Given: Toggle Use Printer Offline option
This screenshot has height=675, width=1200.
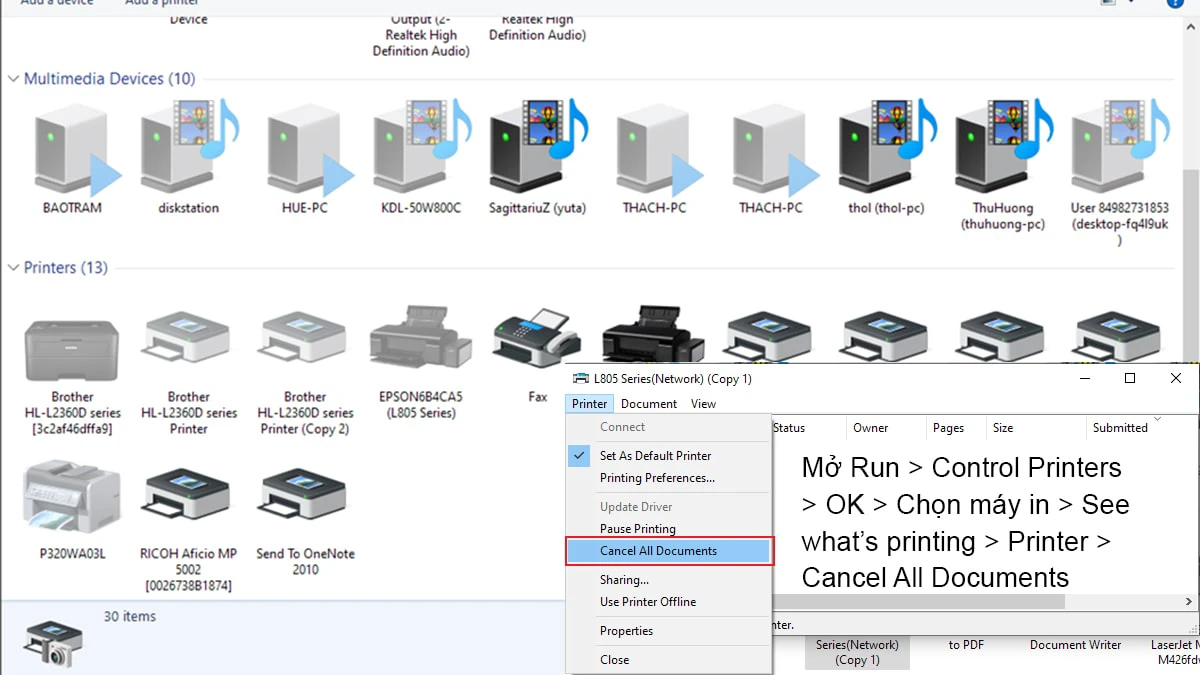Looking at the screenshot, I should pyautogui.click(x=647, y=601).
